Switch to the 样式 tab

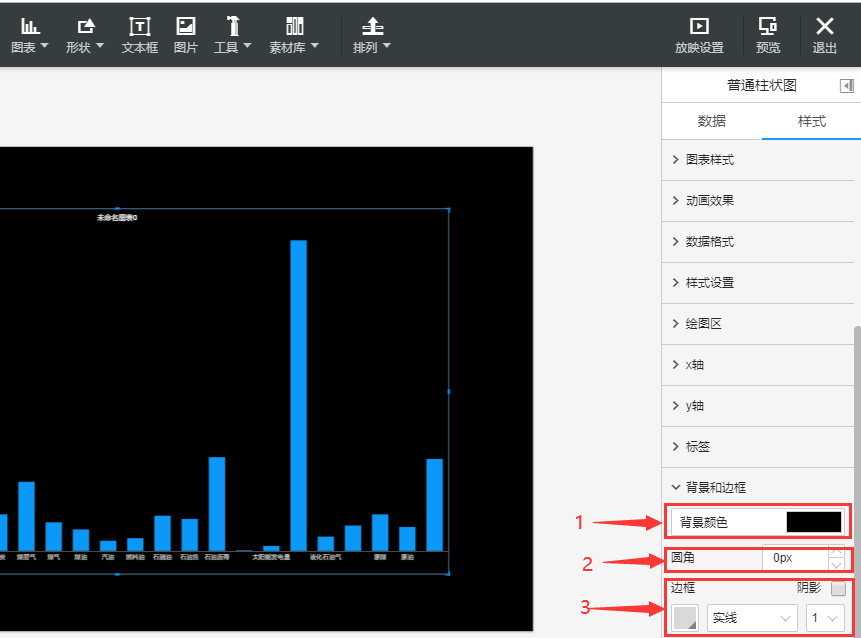[811, 121]
